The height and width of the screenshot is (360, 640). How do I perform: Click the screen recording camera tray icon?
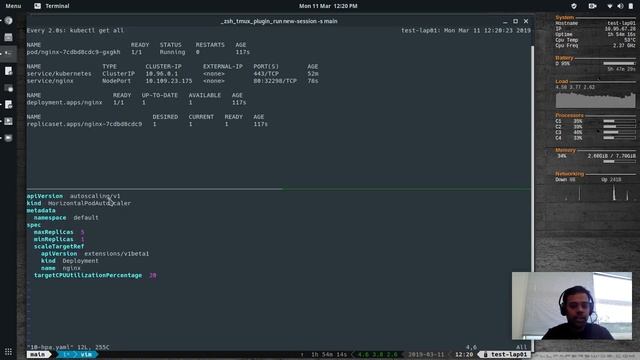coord(592,6)
